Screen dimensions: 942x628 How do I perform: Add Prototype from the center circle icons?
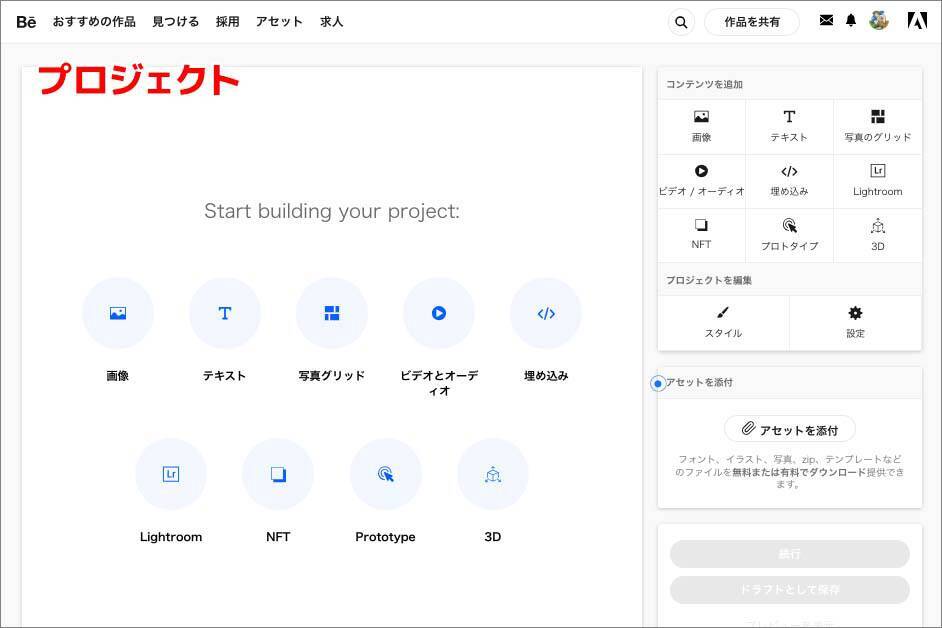point(386,474)
